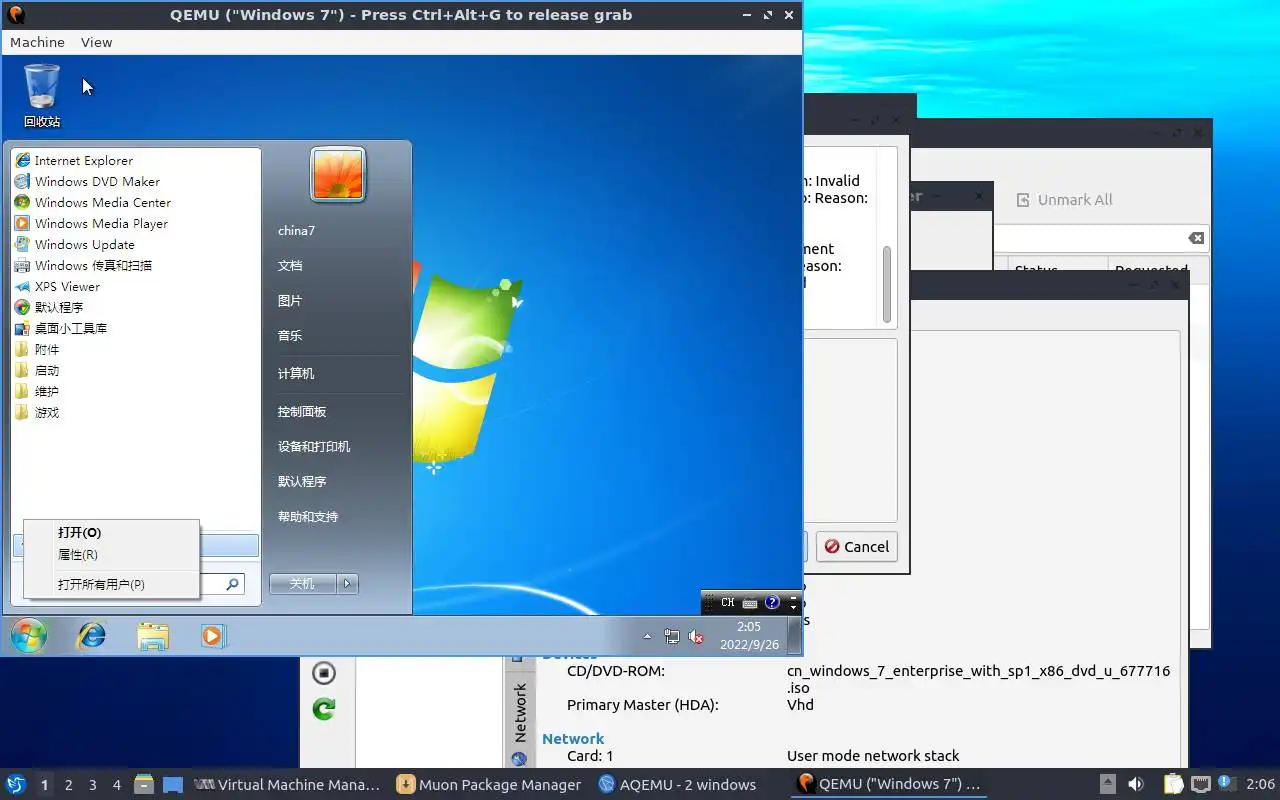Click the keyboard icon on the language bar

tap(750, 603)
